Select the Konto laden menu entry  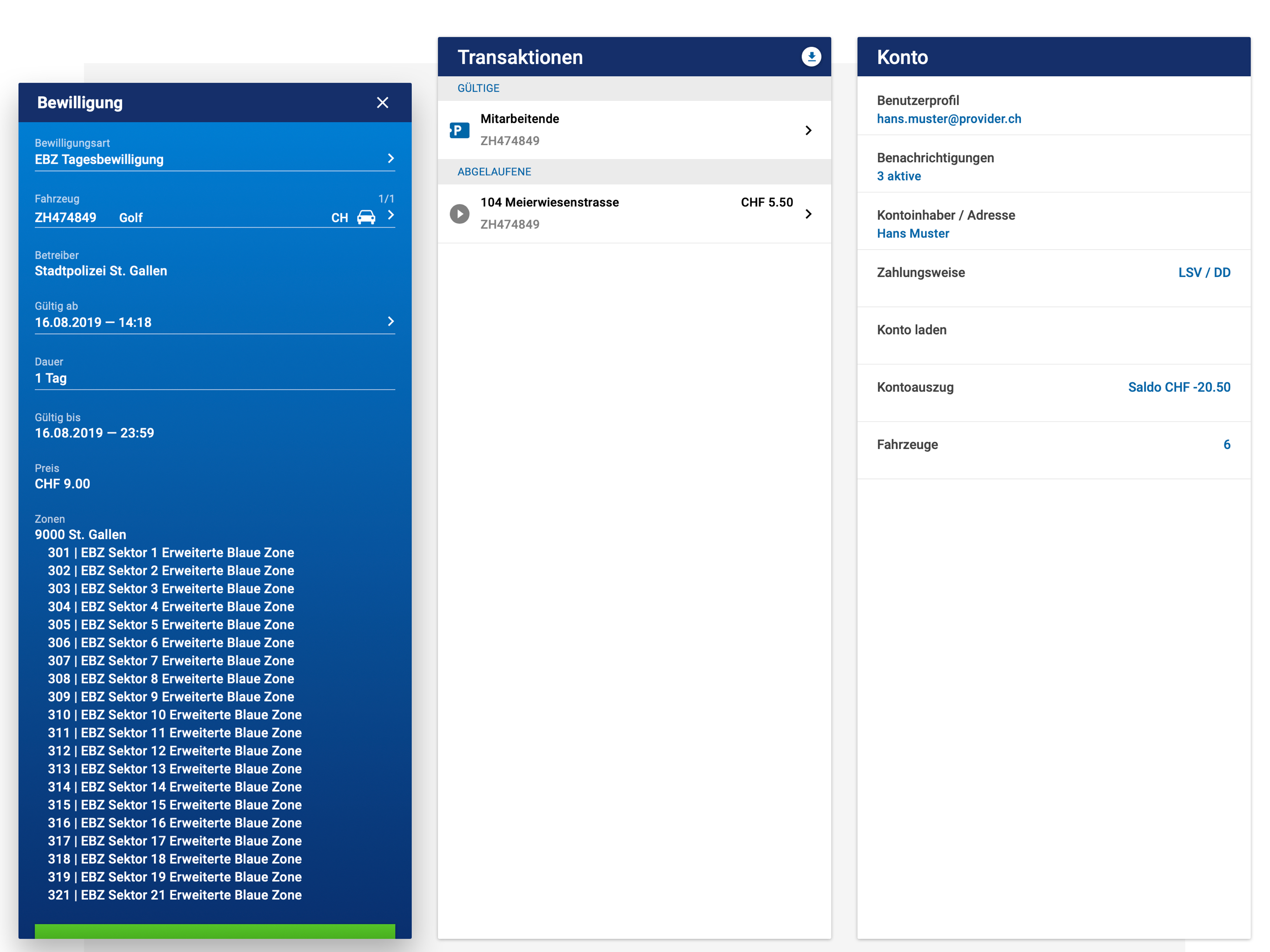[x=911, y=330]
